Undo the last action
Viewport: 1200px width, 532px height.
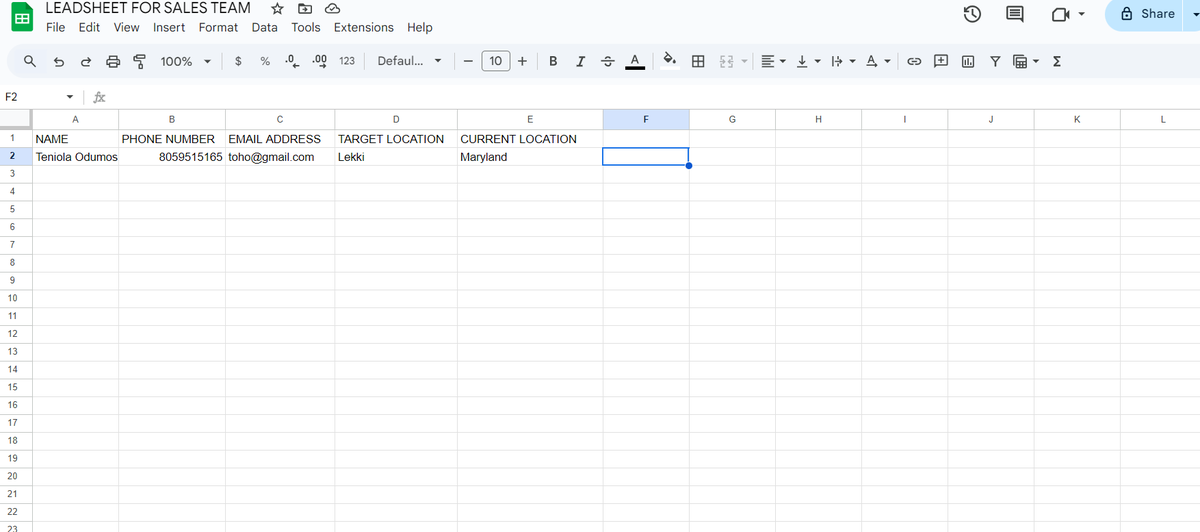59,61
